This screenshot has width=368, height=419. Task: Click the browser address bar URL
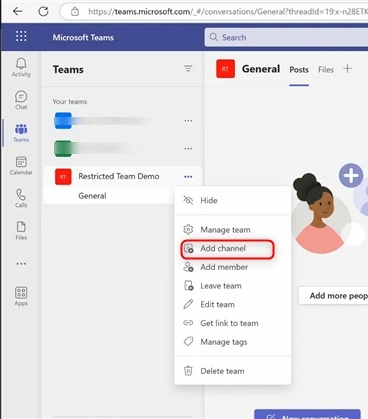click(227, 12)
